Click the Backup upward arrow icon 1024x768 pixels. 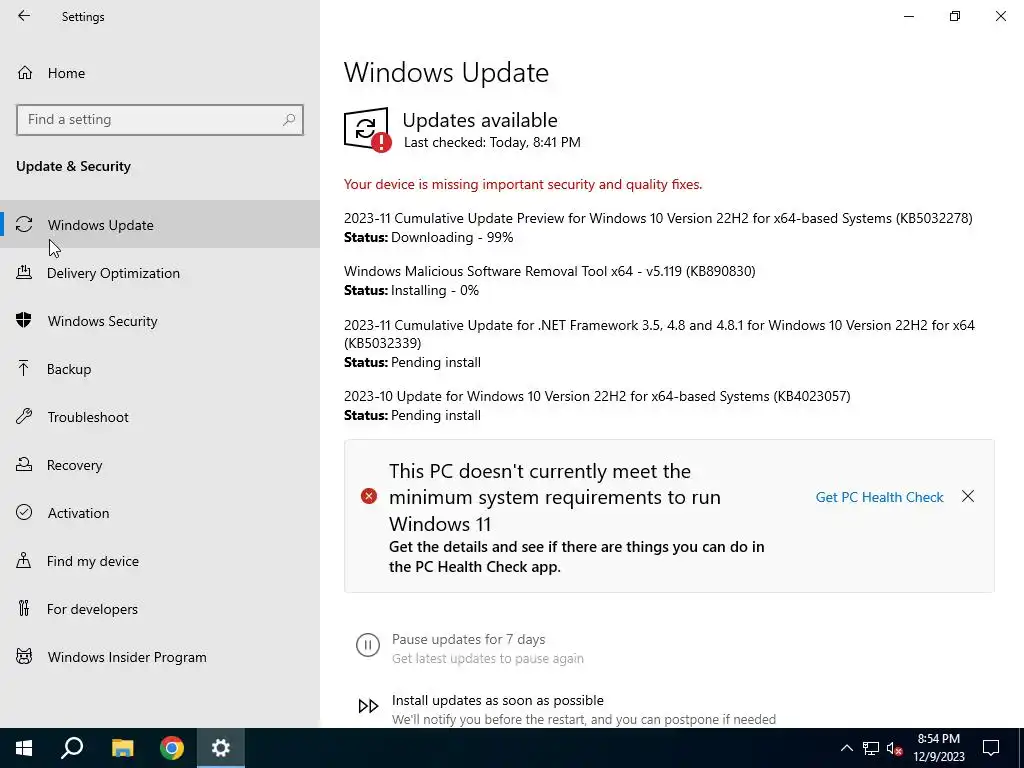pyautogui.click(x=24, y=368)
